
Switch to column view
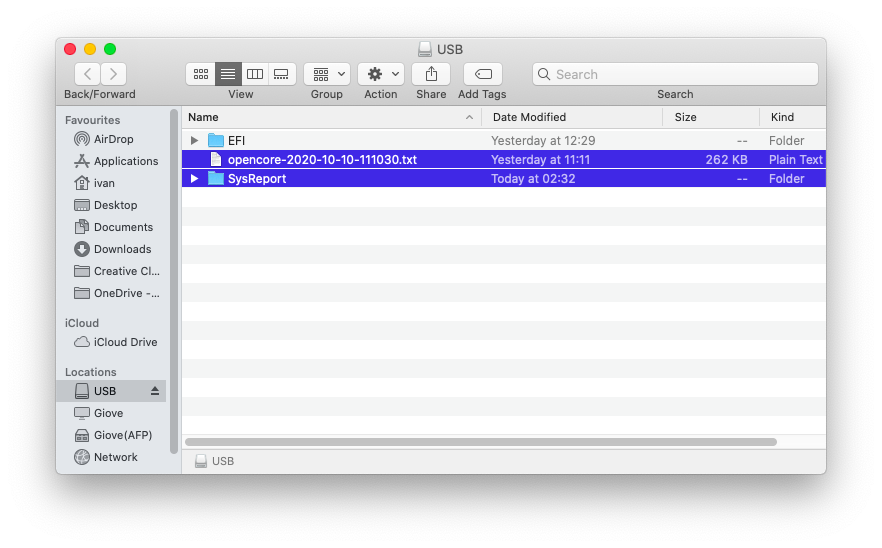coord(255,74)
